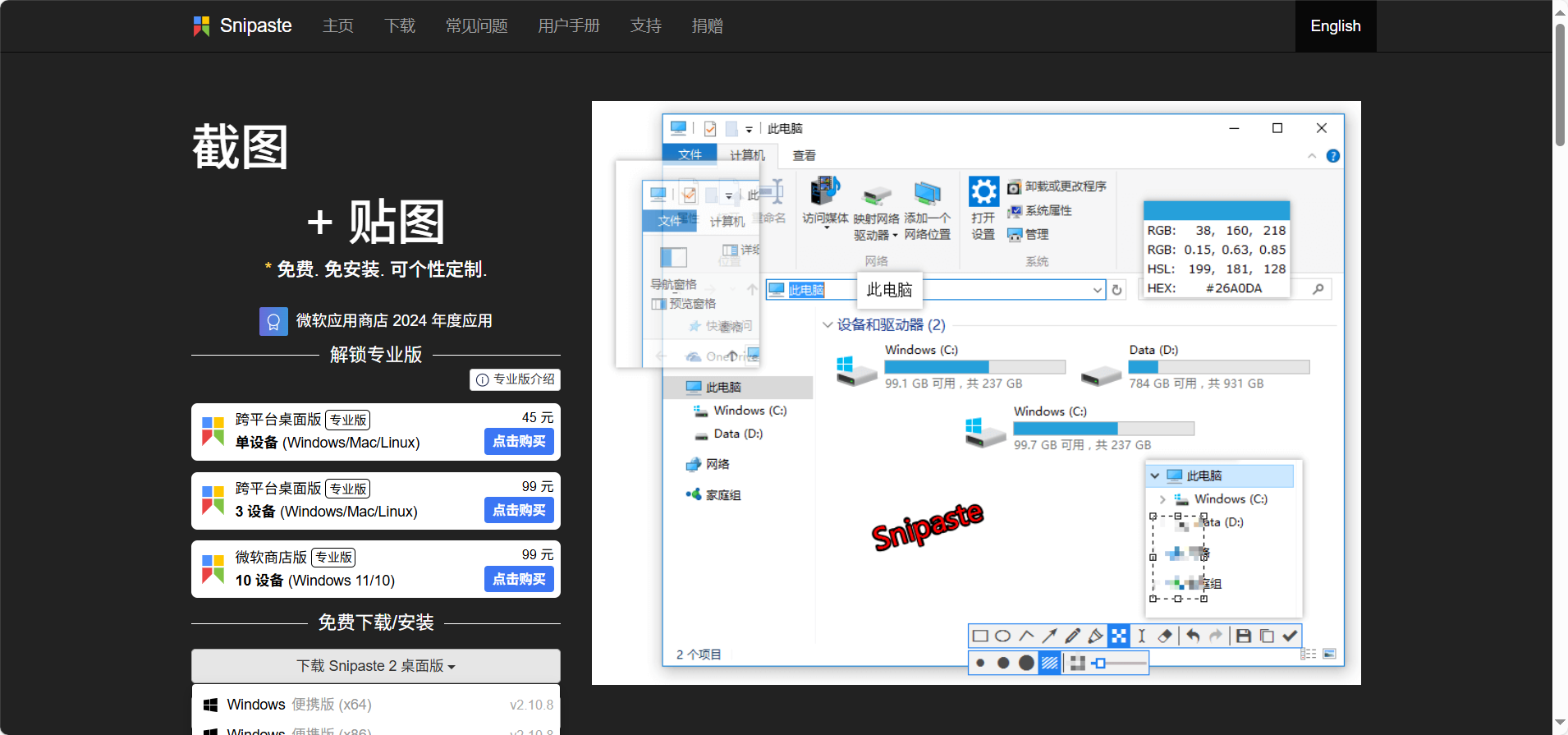The width and height of the screenshot is (1568, 735).
Task: Click 点击购买 for the 微软商店版 10 设备 plan
Action: tap(519, 580)
